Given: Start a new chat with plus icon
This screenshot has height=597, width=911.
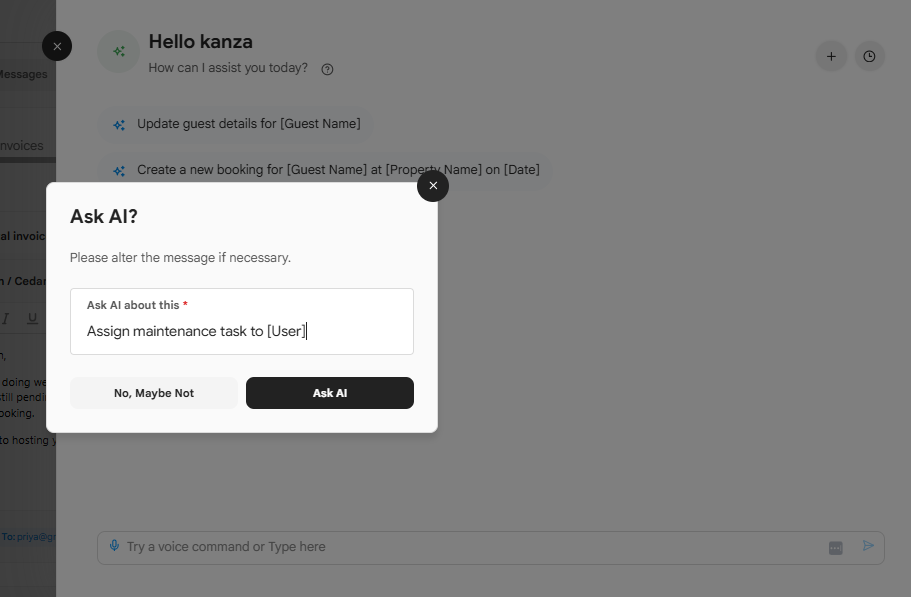Looking at the screenshot, I should [831, 56].
